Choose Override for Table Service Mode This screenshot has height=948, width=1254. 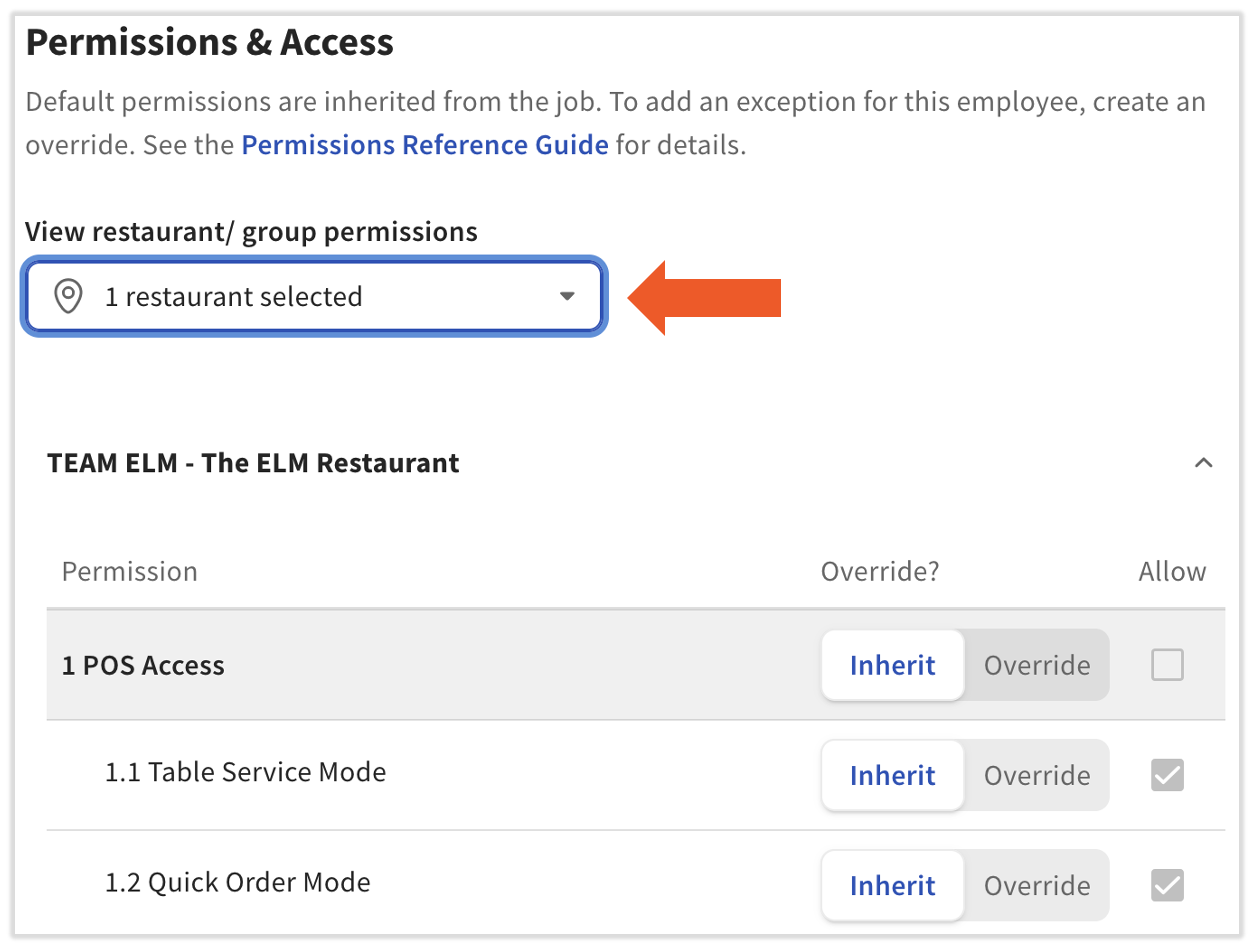tap(1037, 775)
